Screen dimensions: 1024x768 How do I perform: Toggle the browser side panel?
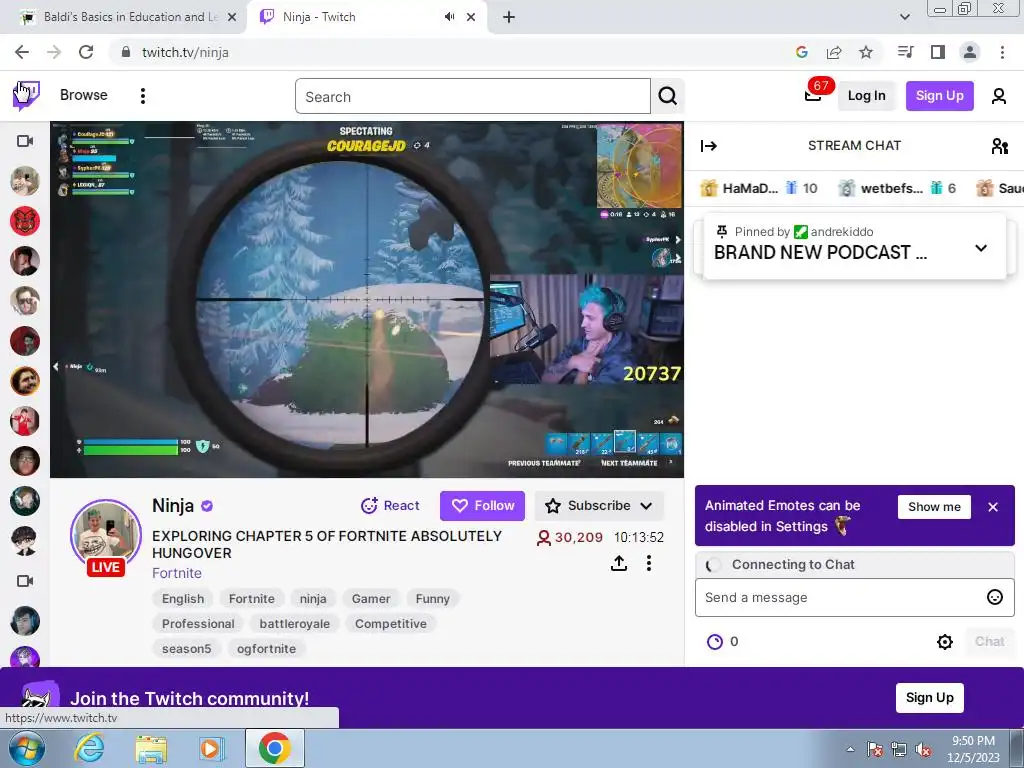pos(938,52)
